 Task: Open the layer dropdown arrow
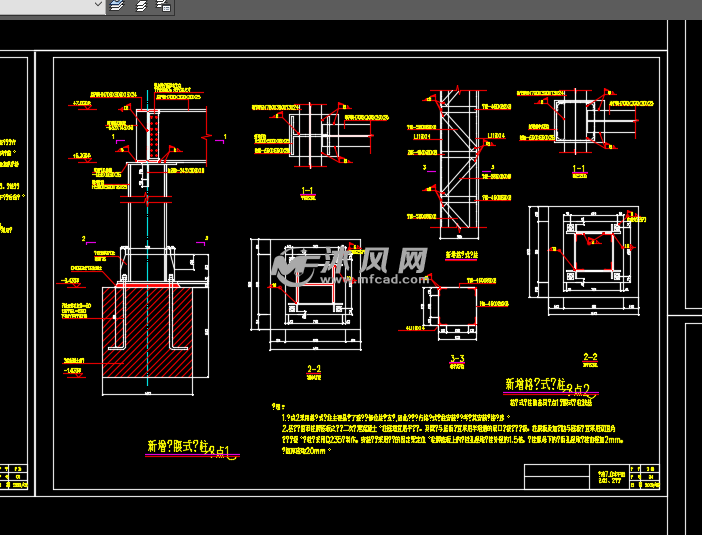coord(98,5)
